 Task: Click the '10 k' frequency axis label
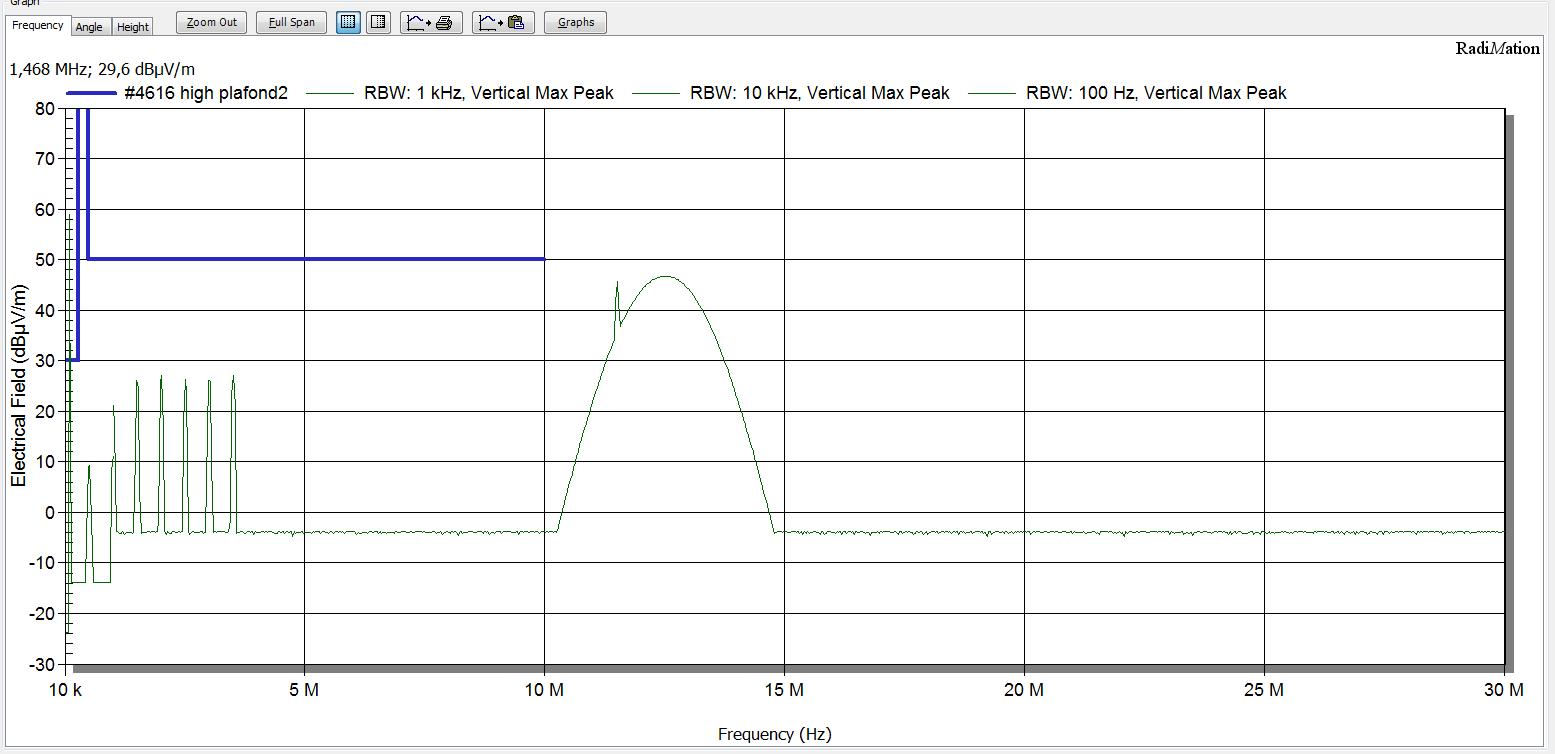click(64, 690)
